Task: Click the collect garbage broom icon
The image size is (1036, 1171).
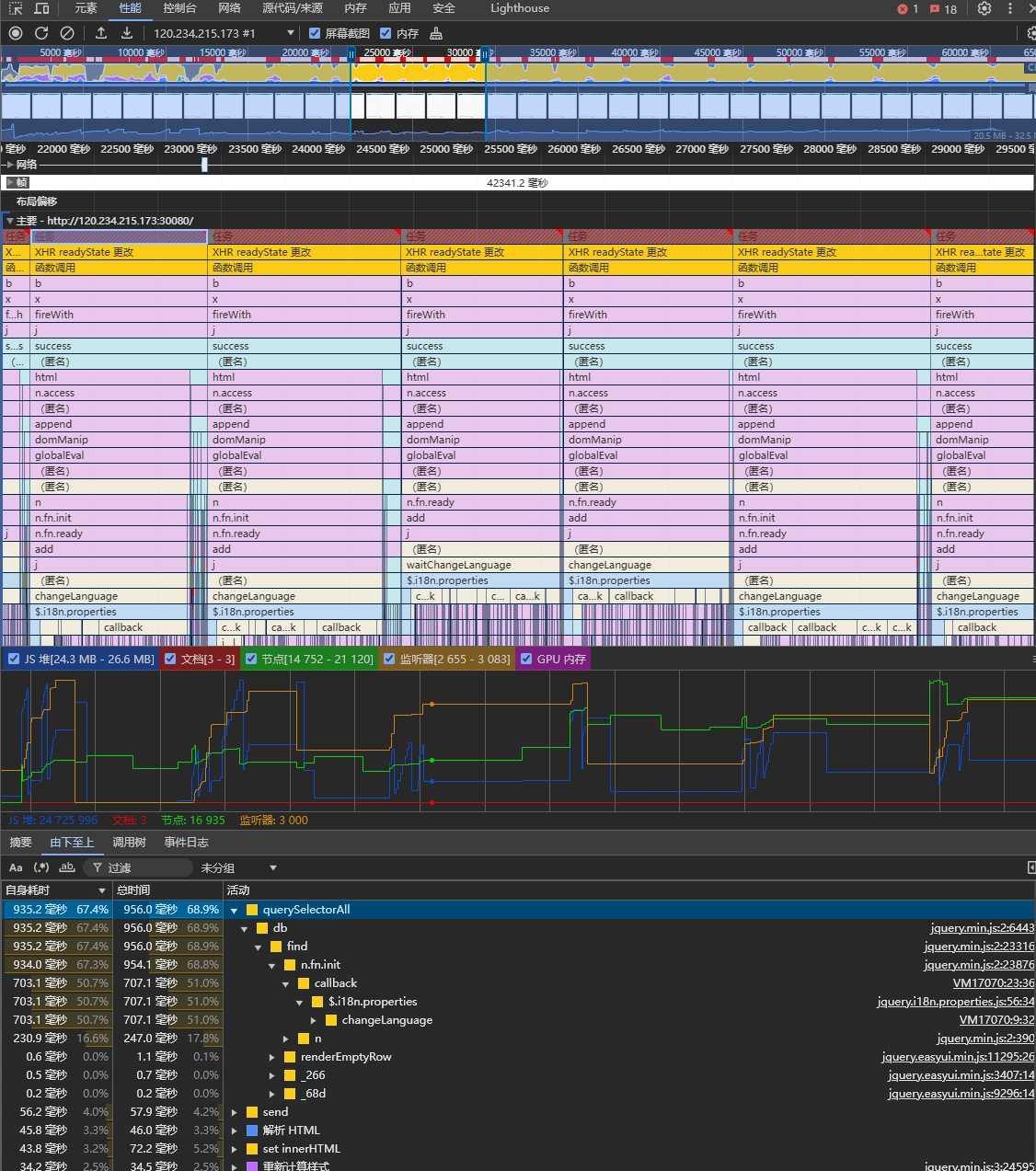Action: coord(436,33)
